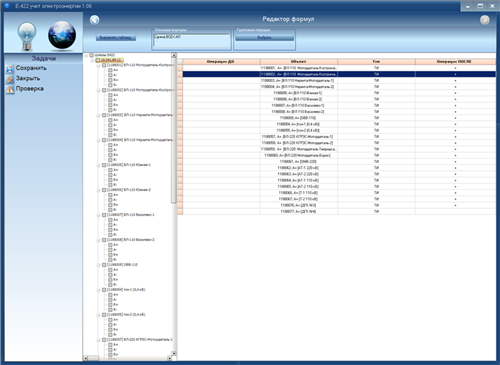This screenshot has height=365, width=500.
Task: Collapse the [1188057] ВЛ-220 КГРЭС-Мотордеталь node
Action: [99, 340]
